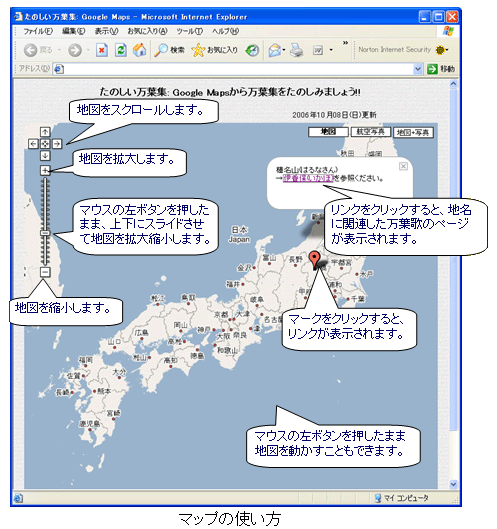Open the address bar dropdown arrow
The width and height of the screenshot is (497, 529).
[418, 69]
